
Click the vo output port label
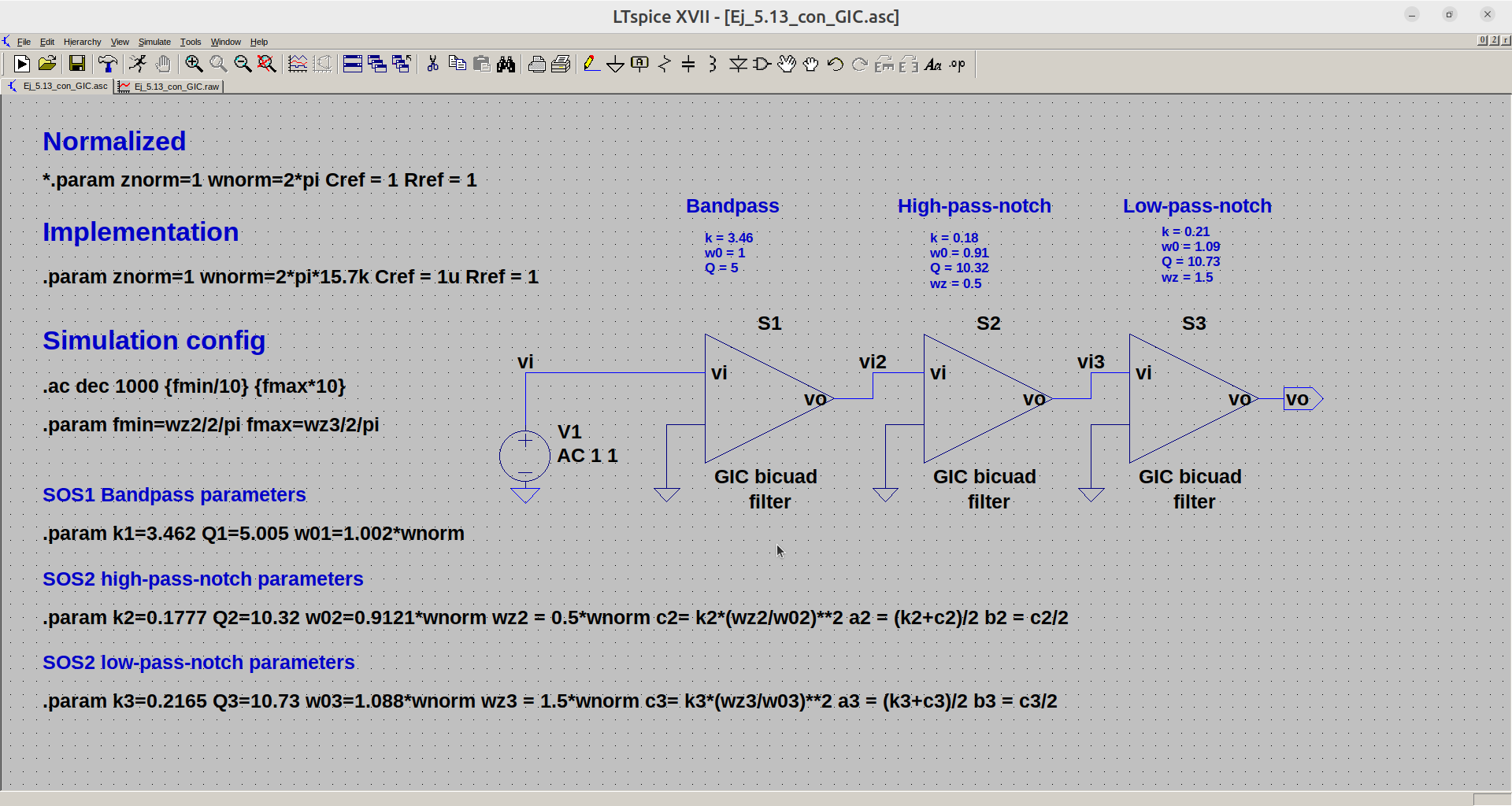pos(1303,399)
